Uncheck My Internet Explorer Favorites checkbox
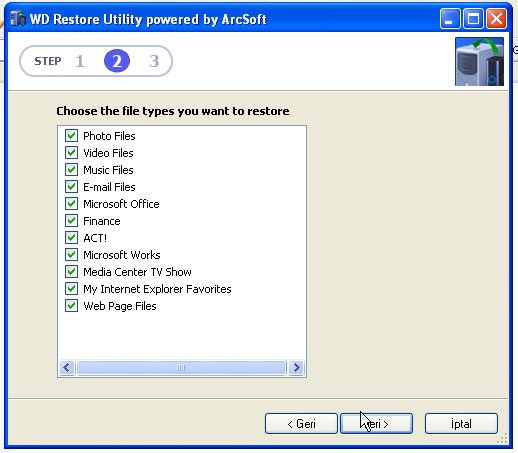Image resolution: width=518 pixels, height=453 pixels. point(71,289)
